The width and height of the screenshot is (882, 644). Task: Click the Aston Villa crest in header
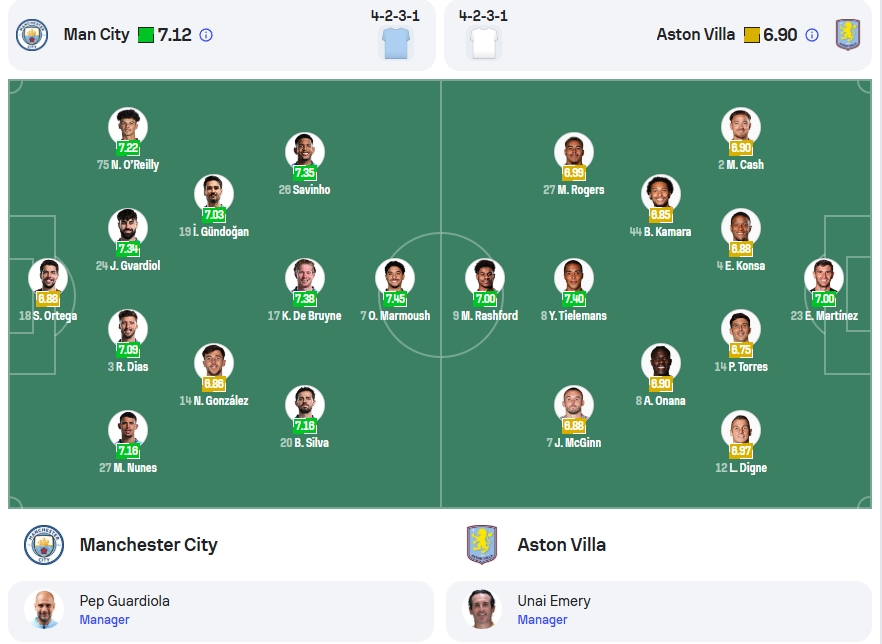[x=848, y=35]
